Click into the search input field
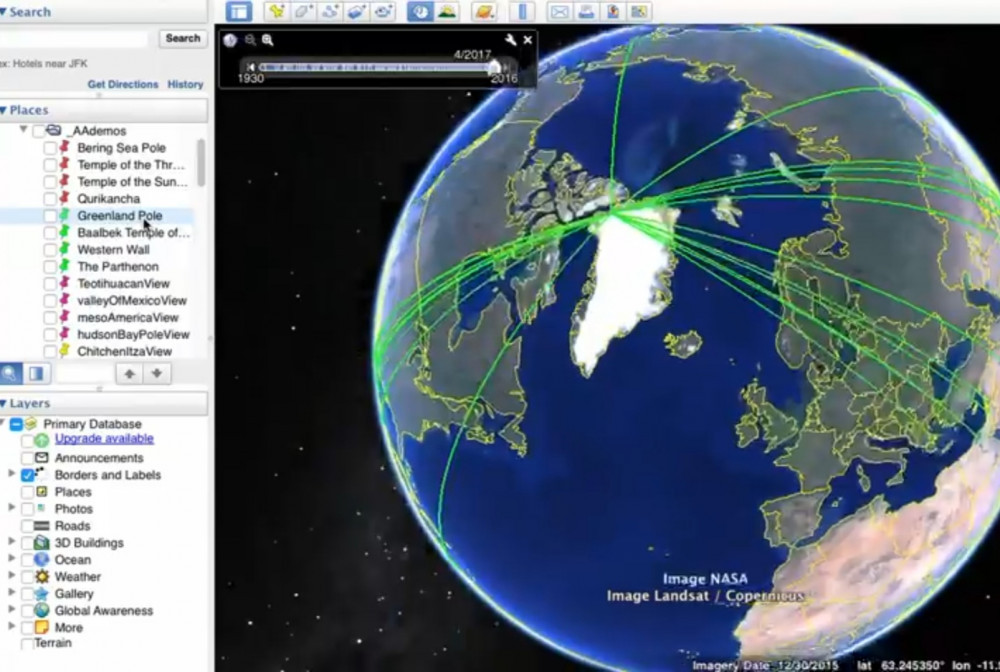Image resolution: width=1000 pixels, height=672 pixels. click(74, 39)
